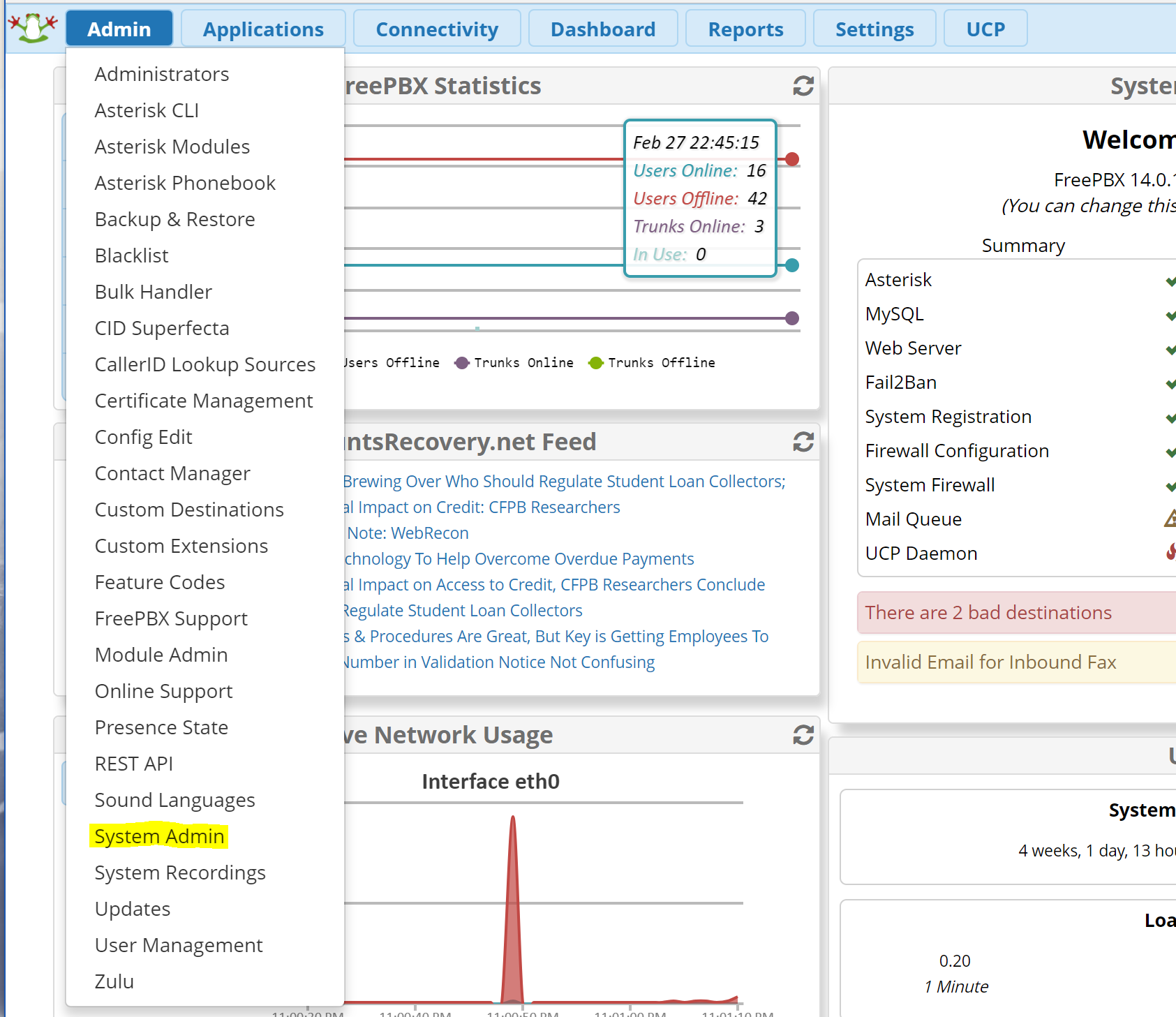Click the Mail Queue summary row
The image size is (1176, 1017).
click(x=1018, y=519)
